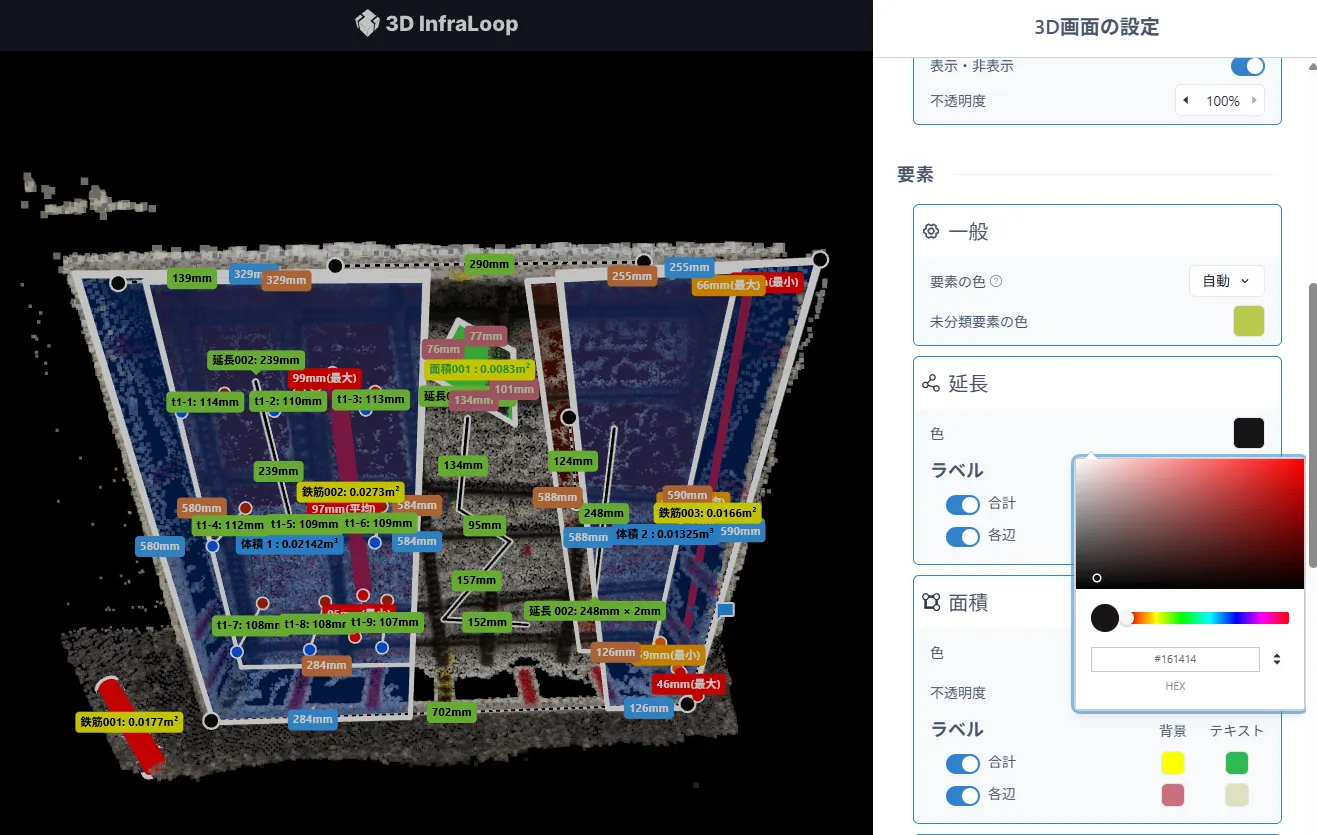Open the 自動 dropdown for 要素の色
Screen dimensions: 1317x835
click(1226, 281)
